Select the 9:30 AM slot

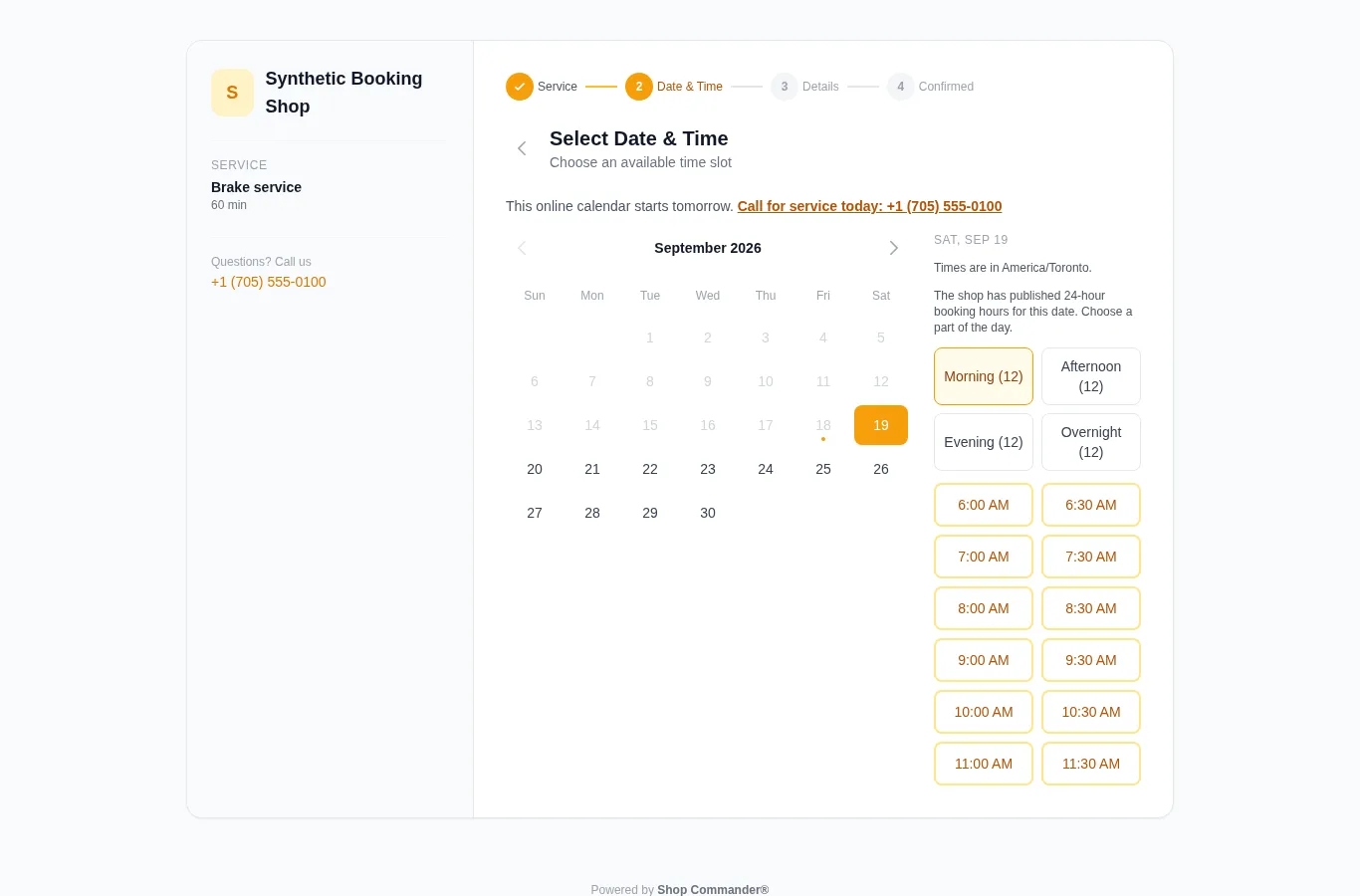(1091, 660)
